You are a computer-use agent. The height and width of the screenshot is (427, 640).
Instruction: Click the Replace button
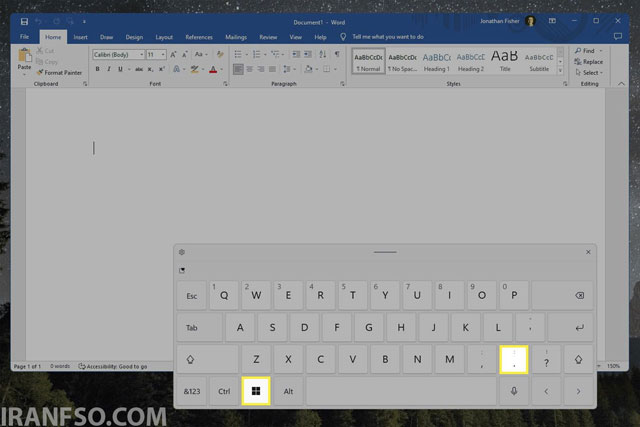(x=589, y=62)
